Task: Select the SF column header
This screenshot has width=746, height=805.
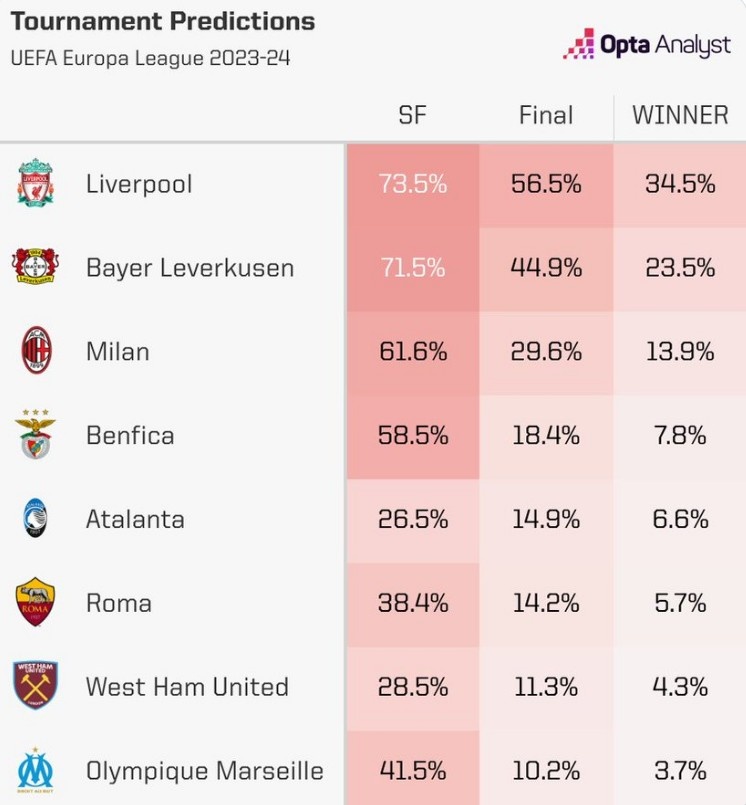Action: [412, 115]
